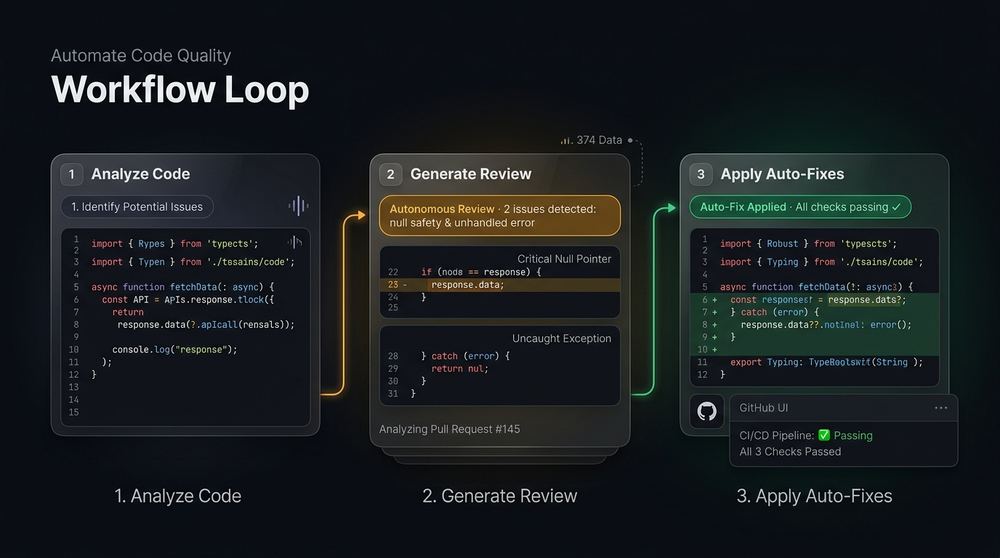Click '} catch (error) {' line in Uncaught Exception
The image size is (1000, 558).
[465, 356]
